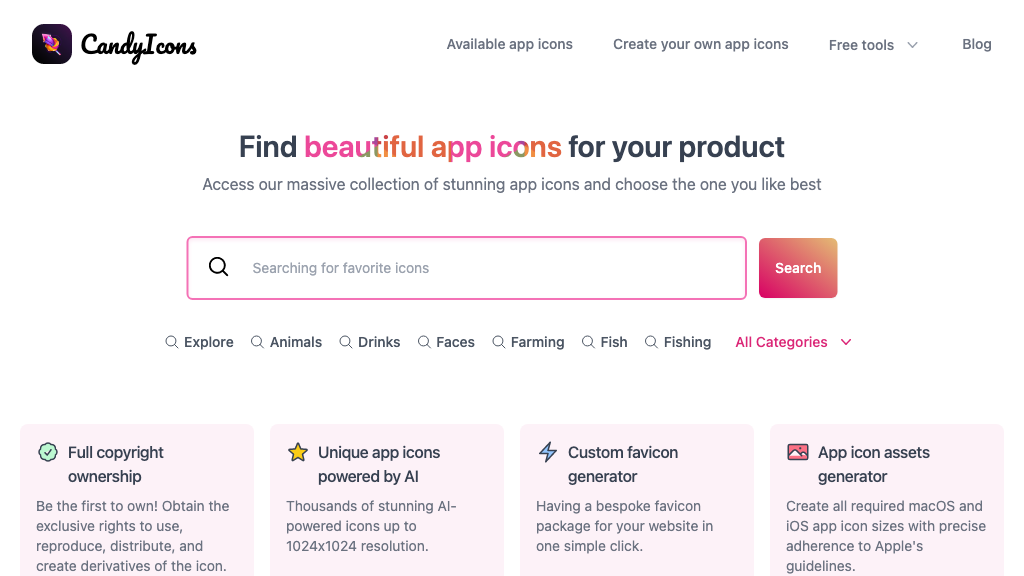This screenshot has height=576, width=1024.
Task: Click the picture icon on the app icon assets card
Action: pyautogui.click(x=798, y=452)
